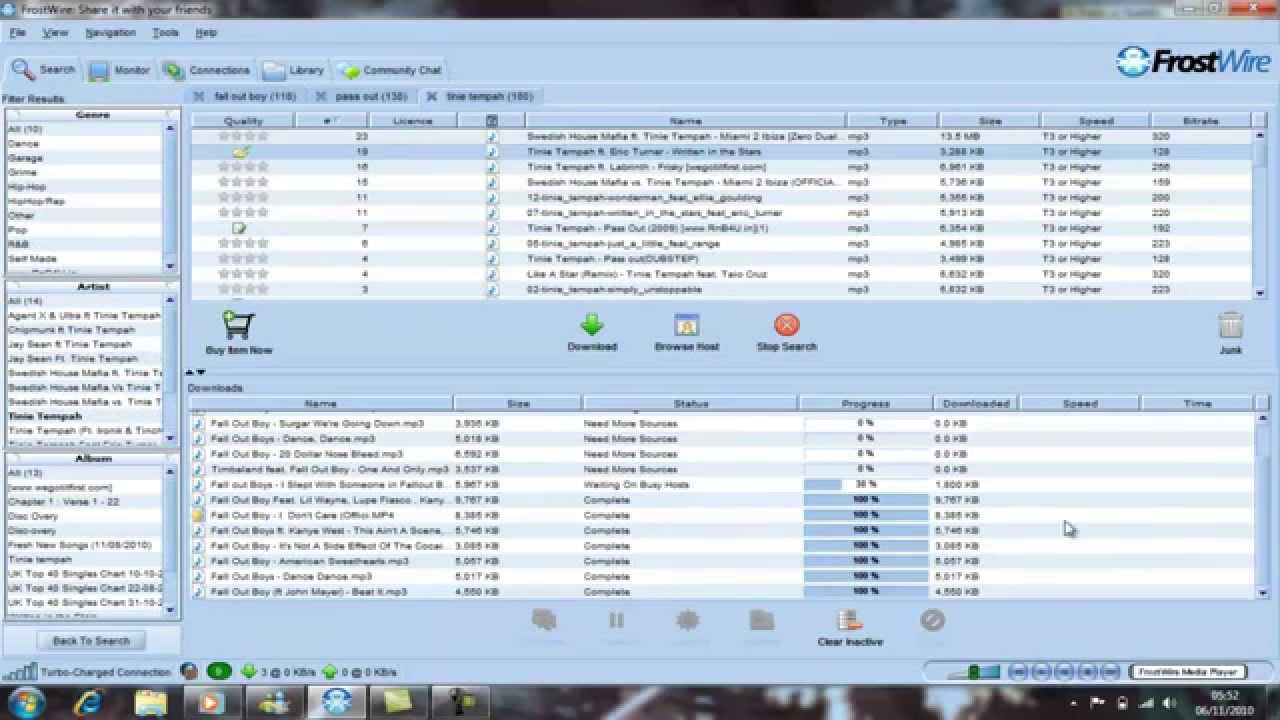The image size is (1280, 720).
Task: Click the greyed-out cancel download icon
Action: click(x=932, y=621)
